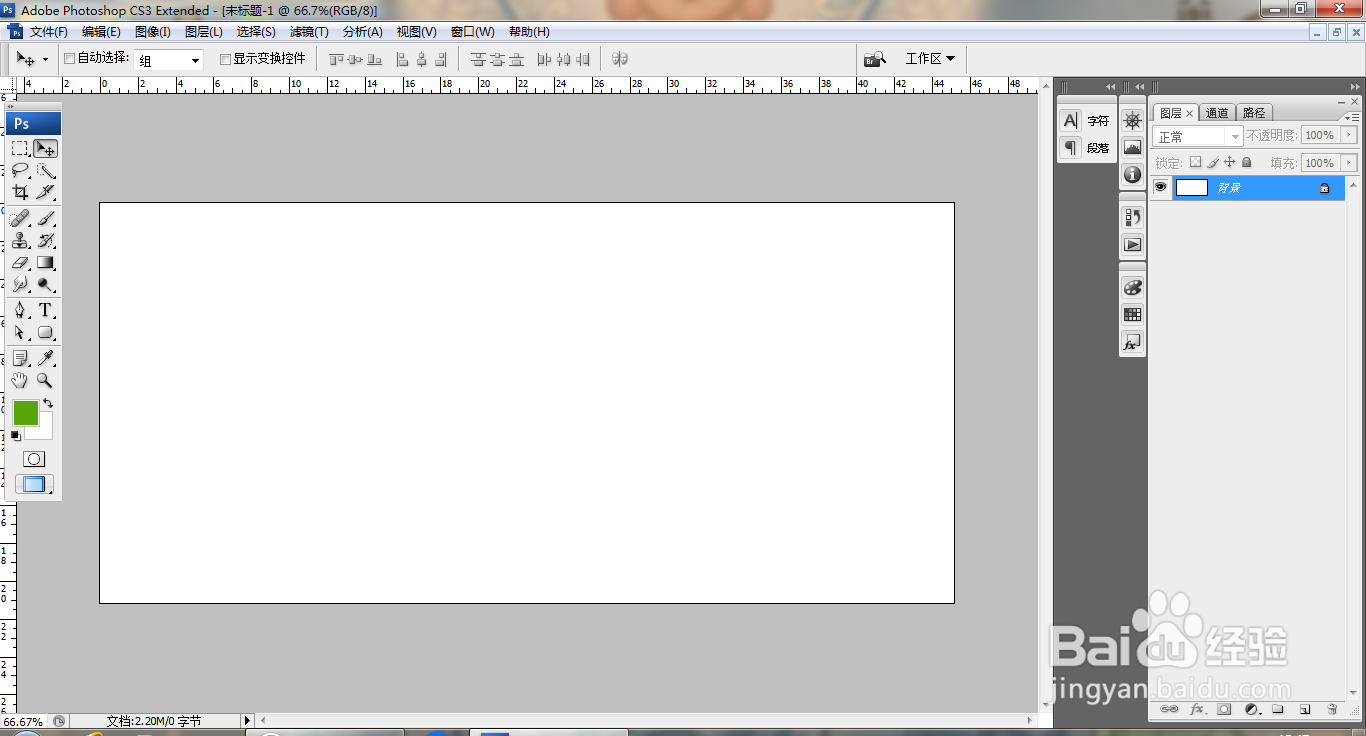Open the 窗口(W) menu
The width and height of the screenshot is (1366, 736).
[x=472, y=32]
